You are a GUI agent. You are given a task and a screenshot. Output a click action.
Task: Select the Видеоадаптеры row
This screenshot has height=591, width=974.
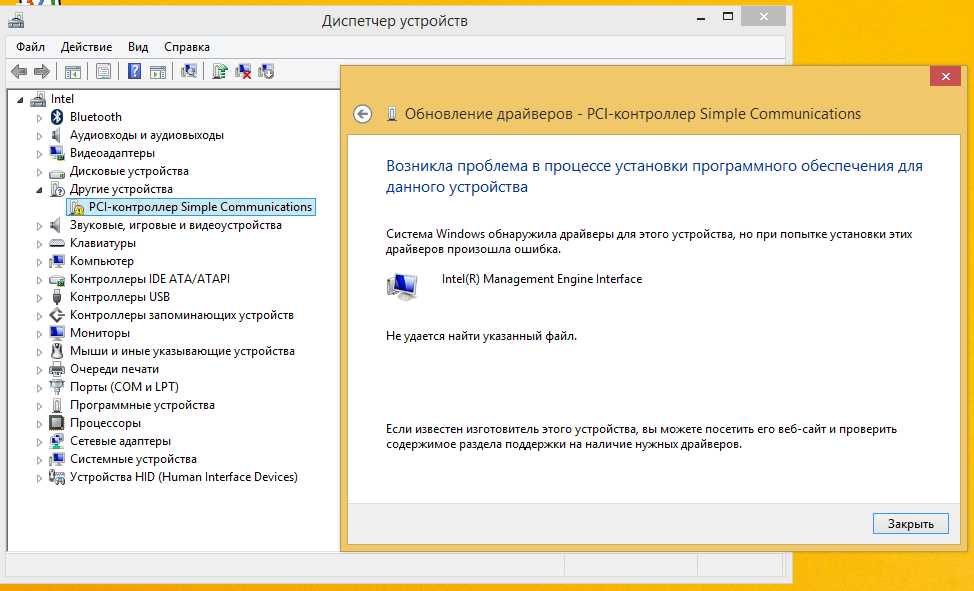tap(112, 153)
